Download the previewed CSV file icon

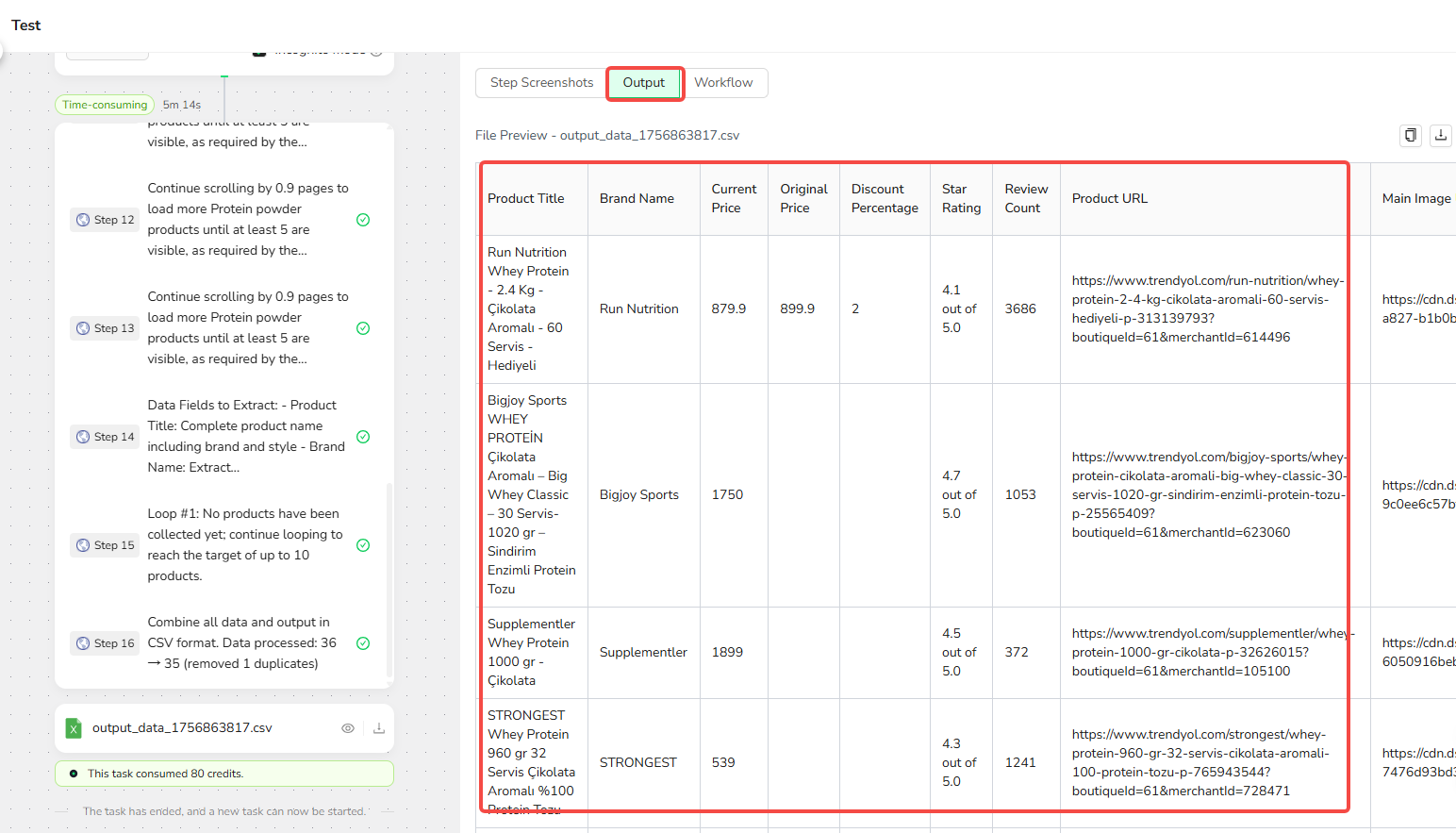pos(1441,135)
